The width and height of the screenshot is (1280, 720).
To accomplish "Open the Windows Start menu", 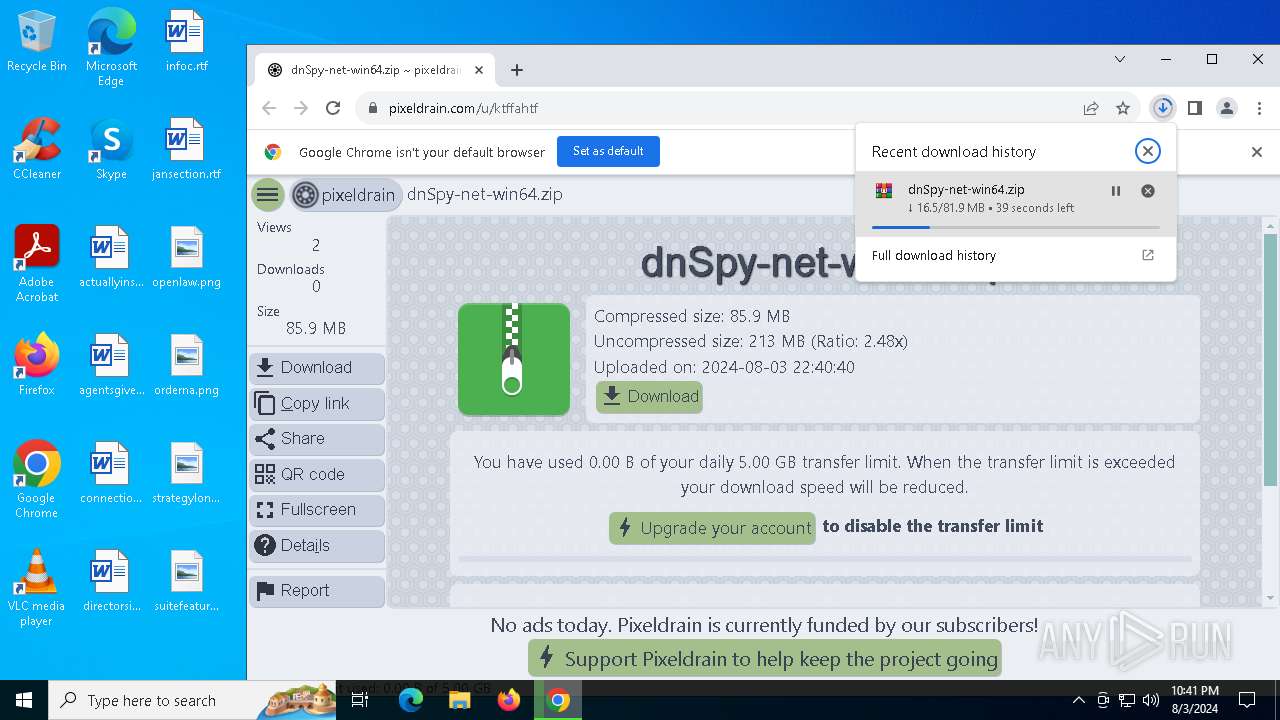I will pyautogui.click(x=24, y=700).
